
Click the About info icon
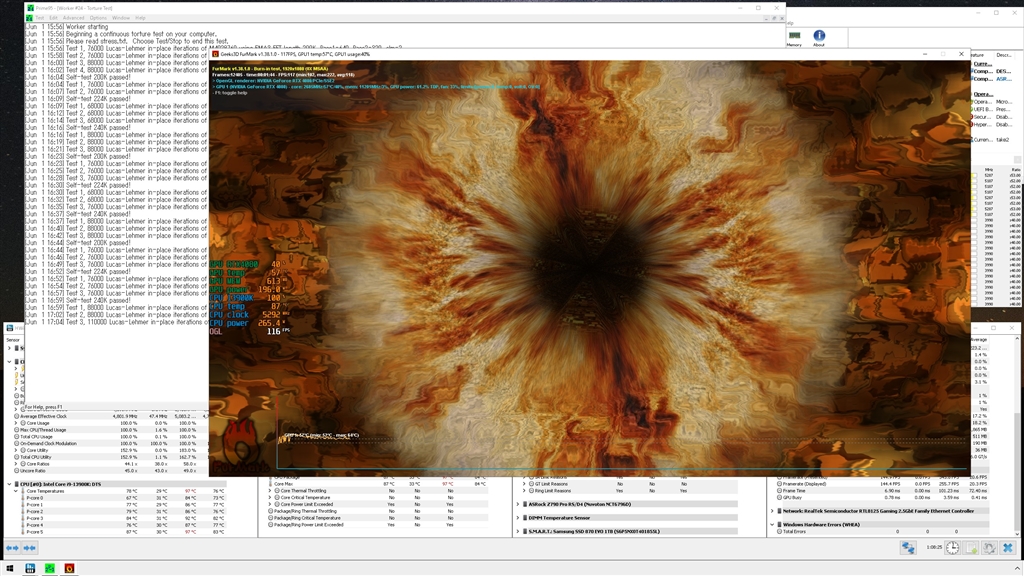pos(819,37)
